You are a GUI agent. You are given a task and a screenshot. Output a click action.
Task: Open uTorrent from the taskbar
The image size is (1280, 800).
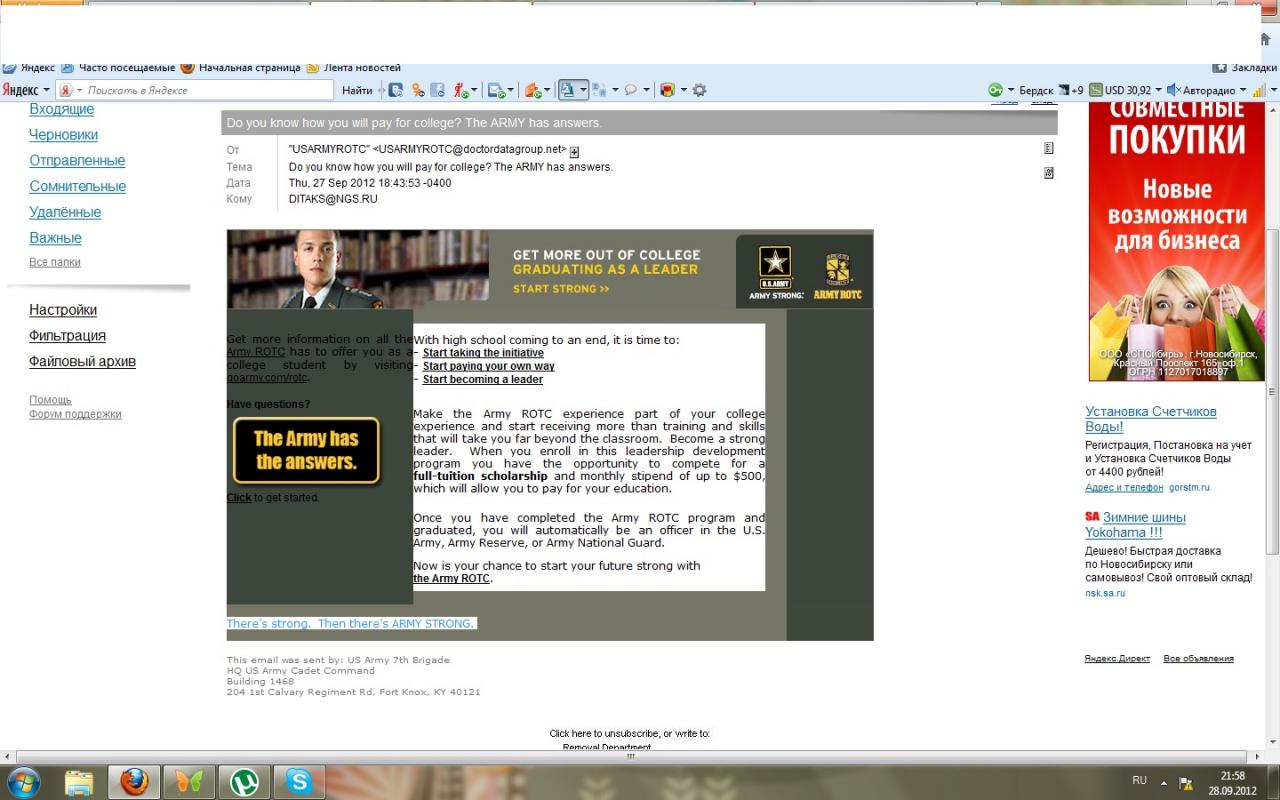point(244,781)
